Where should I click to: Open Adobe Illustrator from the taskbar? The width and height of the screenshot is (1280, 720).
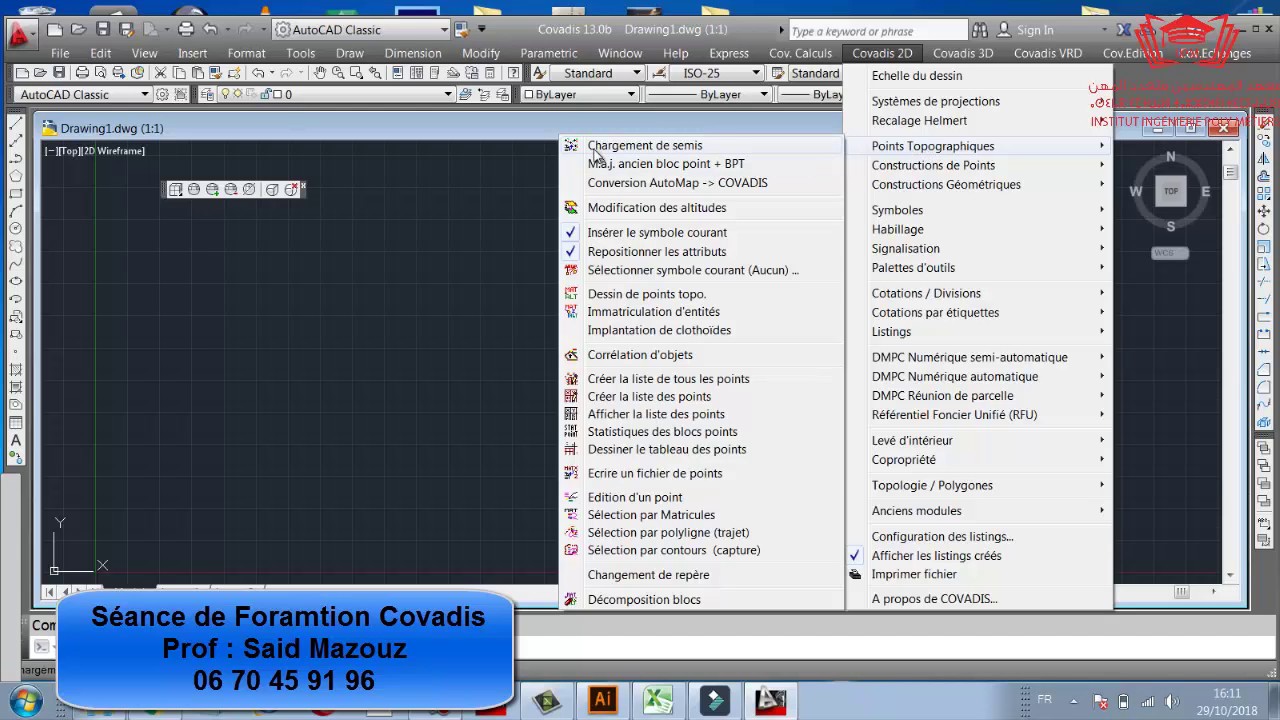coord(602,699)
